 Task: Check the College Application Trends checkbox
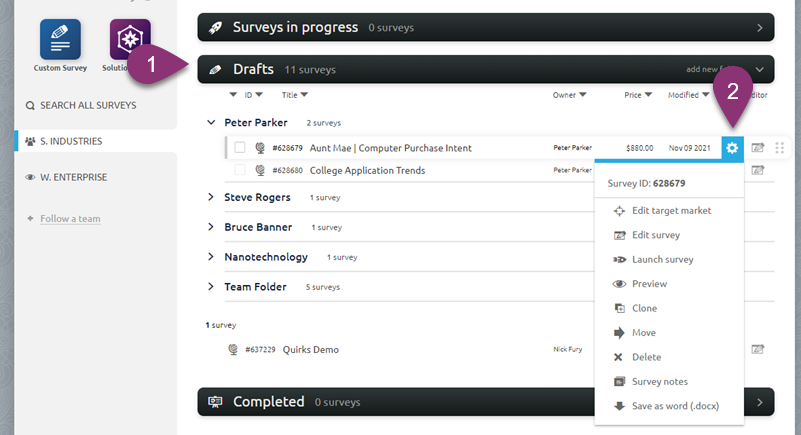[240, 170]
